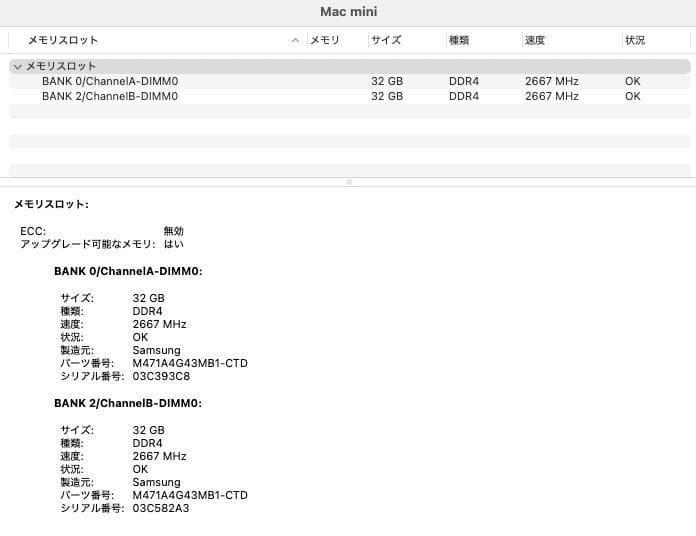Sort by the メモリスロット column header
This screenshot has width=696, height=536.
pos(62,41)
